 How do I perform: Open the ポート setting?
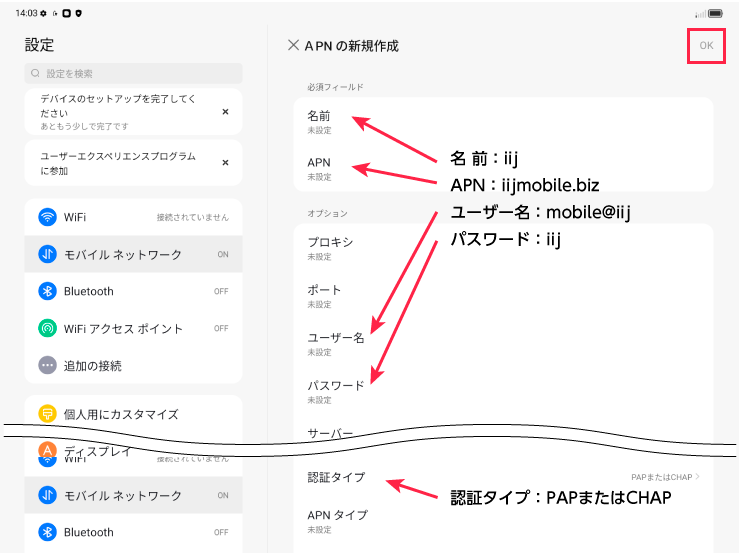(x=503, y=296)
